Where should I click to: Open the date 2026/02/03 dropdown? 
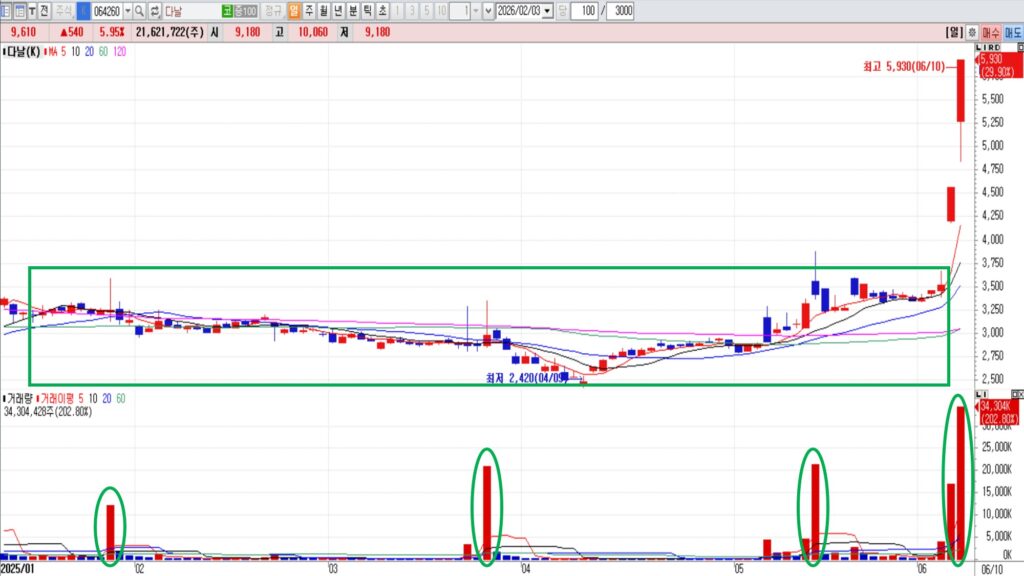pyautogui.click(x=547, y=11)
